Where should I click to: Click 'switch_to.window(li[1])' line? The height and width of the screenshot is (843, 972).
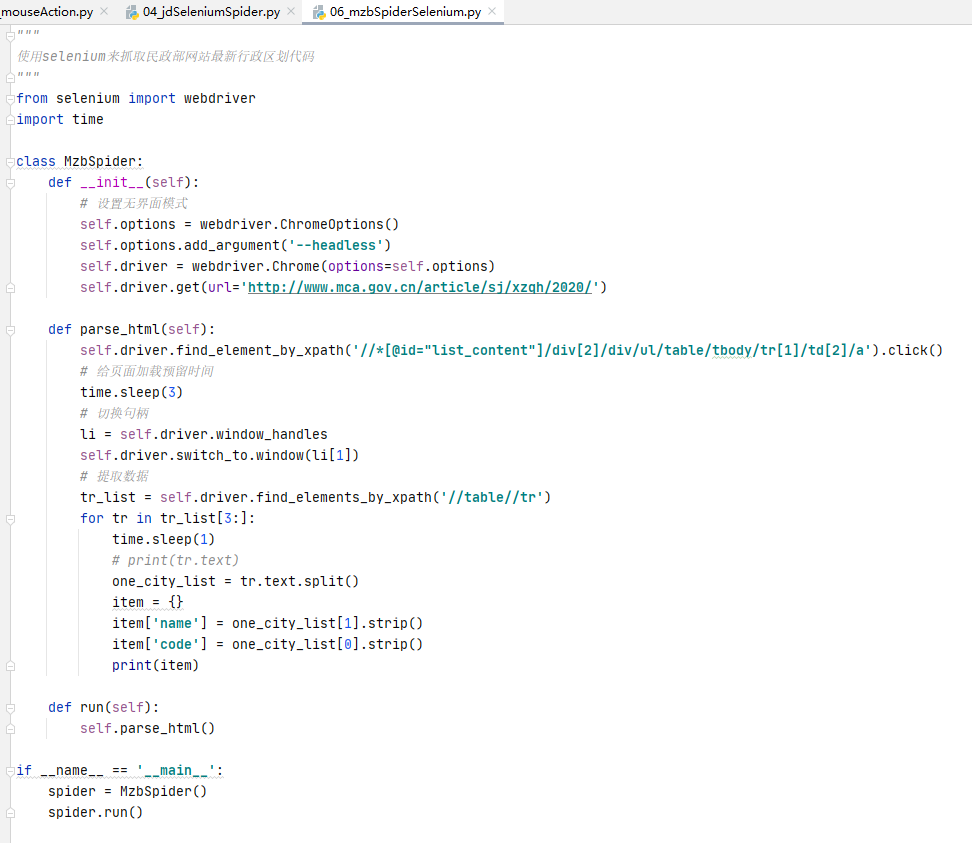pos(219,456)
